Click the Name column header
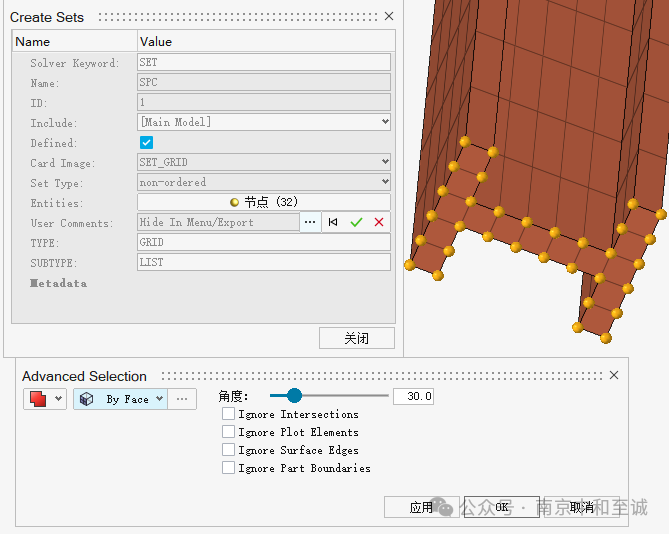Screen dimensions: 669x534 point(33,42)
